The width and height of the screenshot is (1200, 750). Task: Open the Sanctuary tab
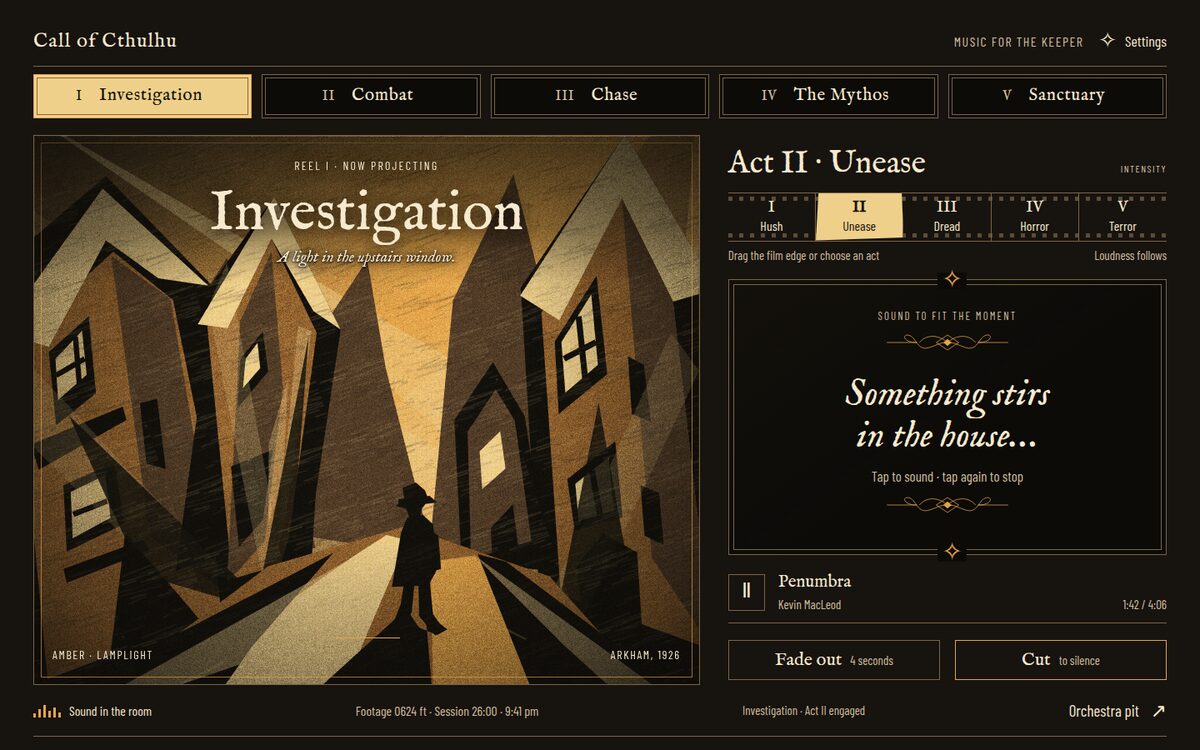(1057, 96)
